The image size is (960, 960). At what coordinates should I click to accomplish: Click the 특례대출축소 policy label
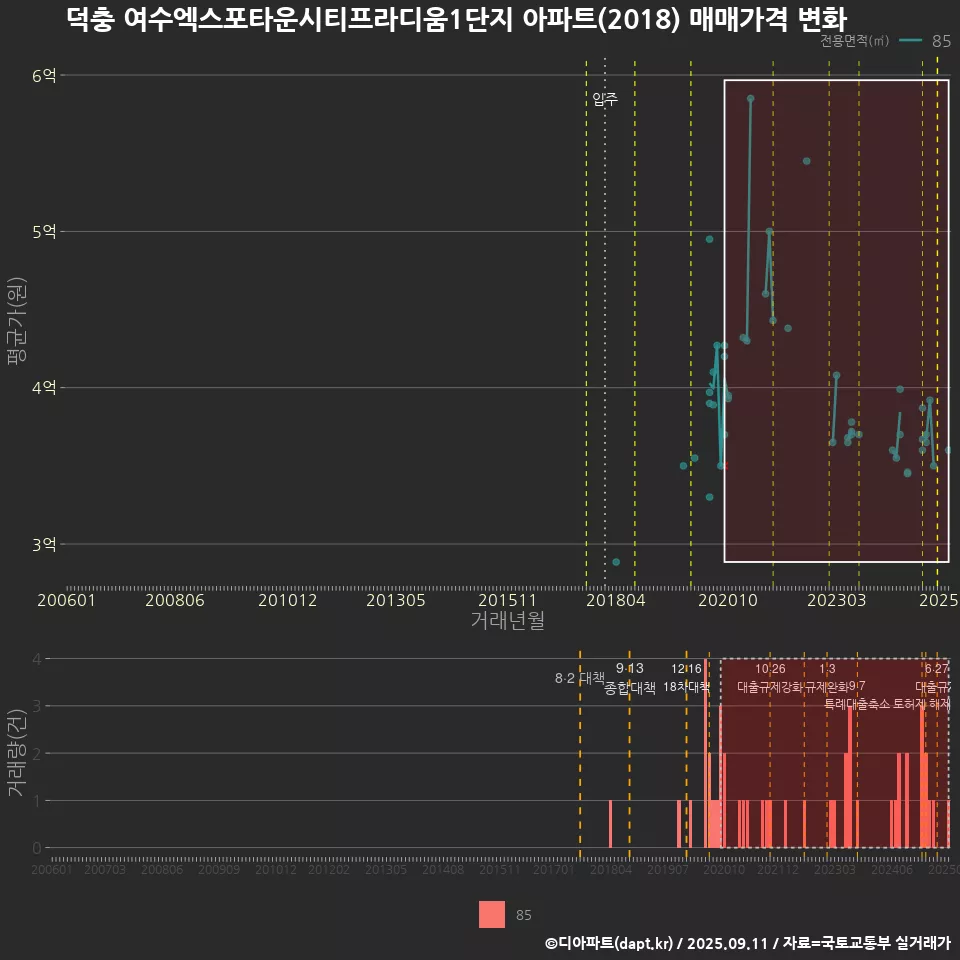click(x=857, y=704)
